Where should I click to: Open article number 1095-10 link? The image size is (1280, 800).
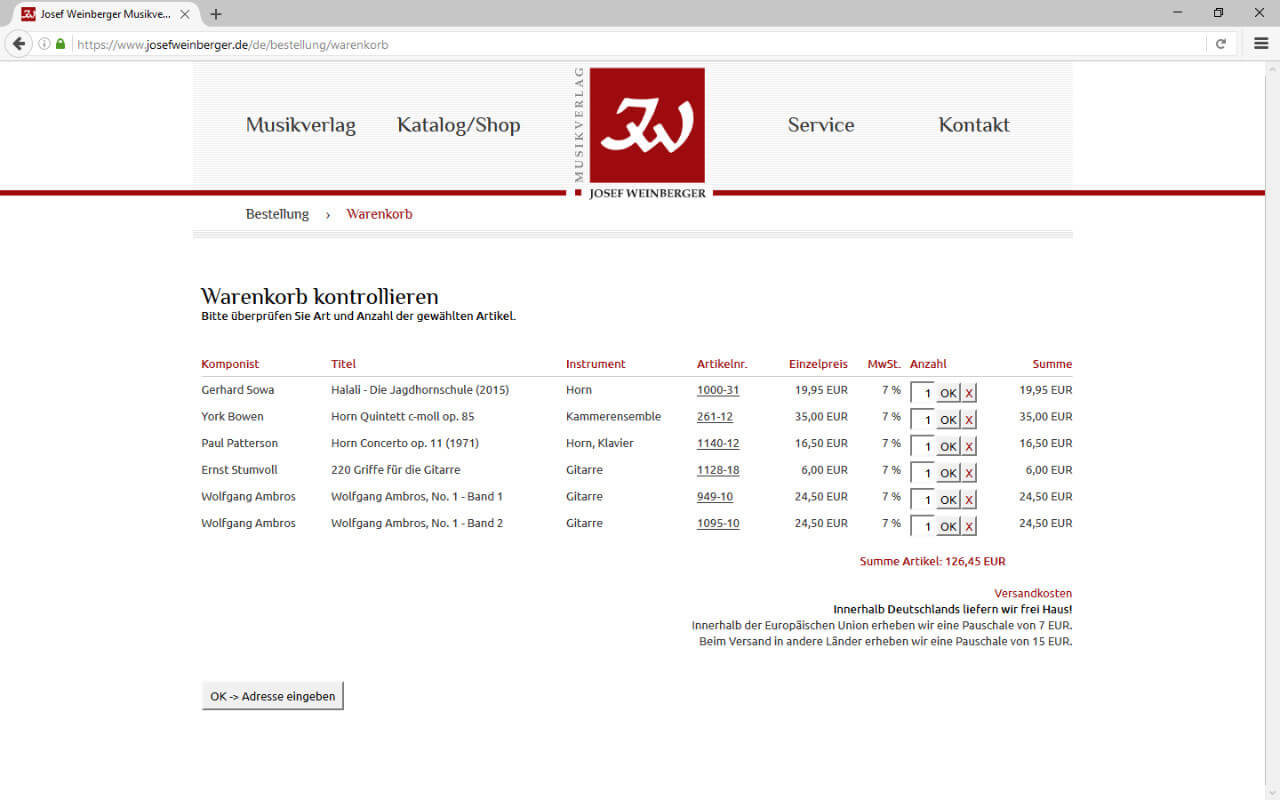point(718,523)
